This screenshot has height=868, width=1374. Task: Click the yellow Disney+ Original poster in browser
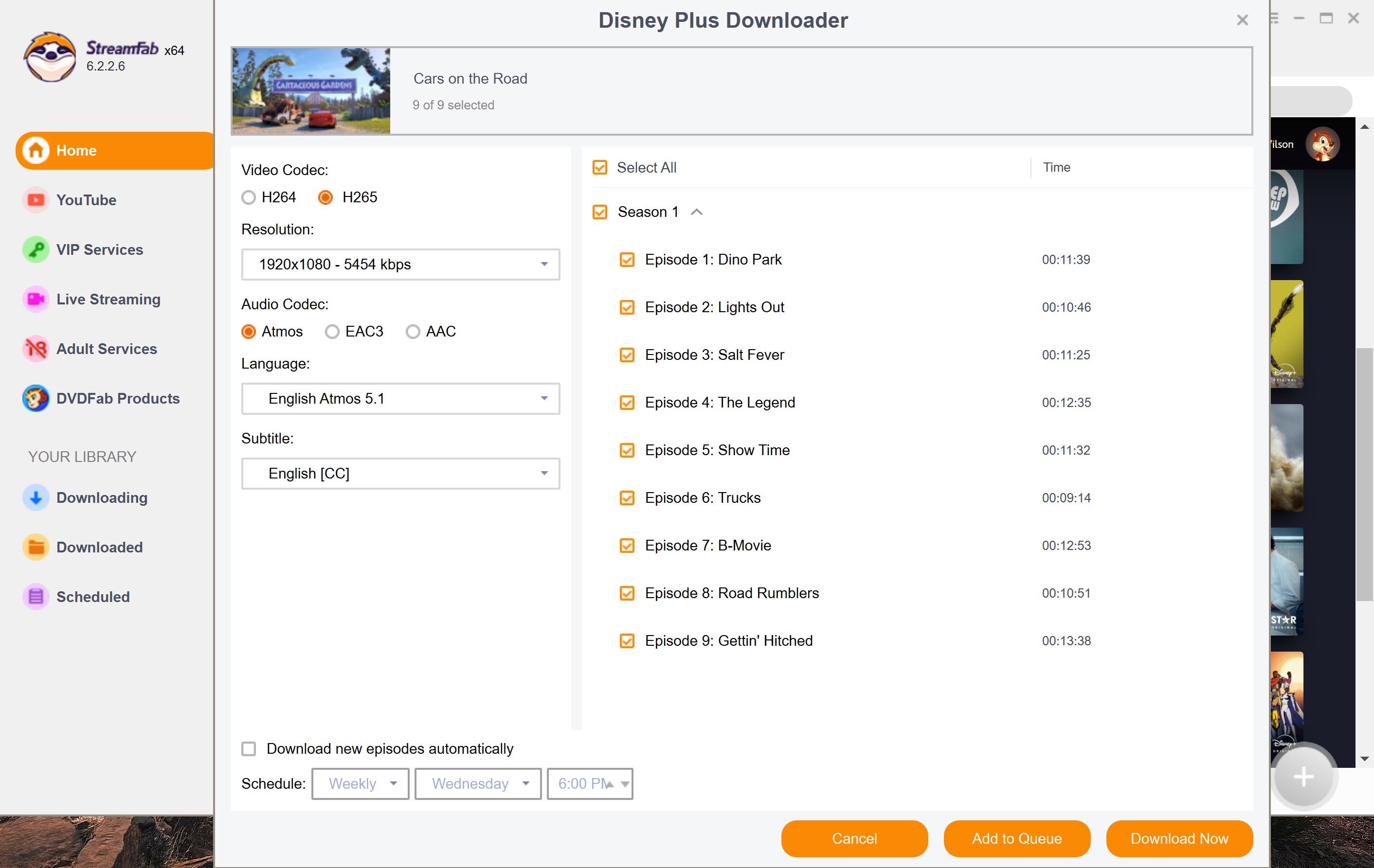(1287, 334)
